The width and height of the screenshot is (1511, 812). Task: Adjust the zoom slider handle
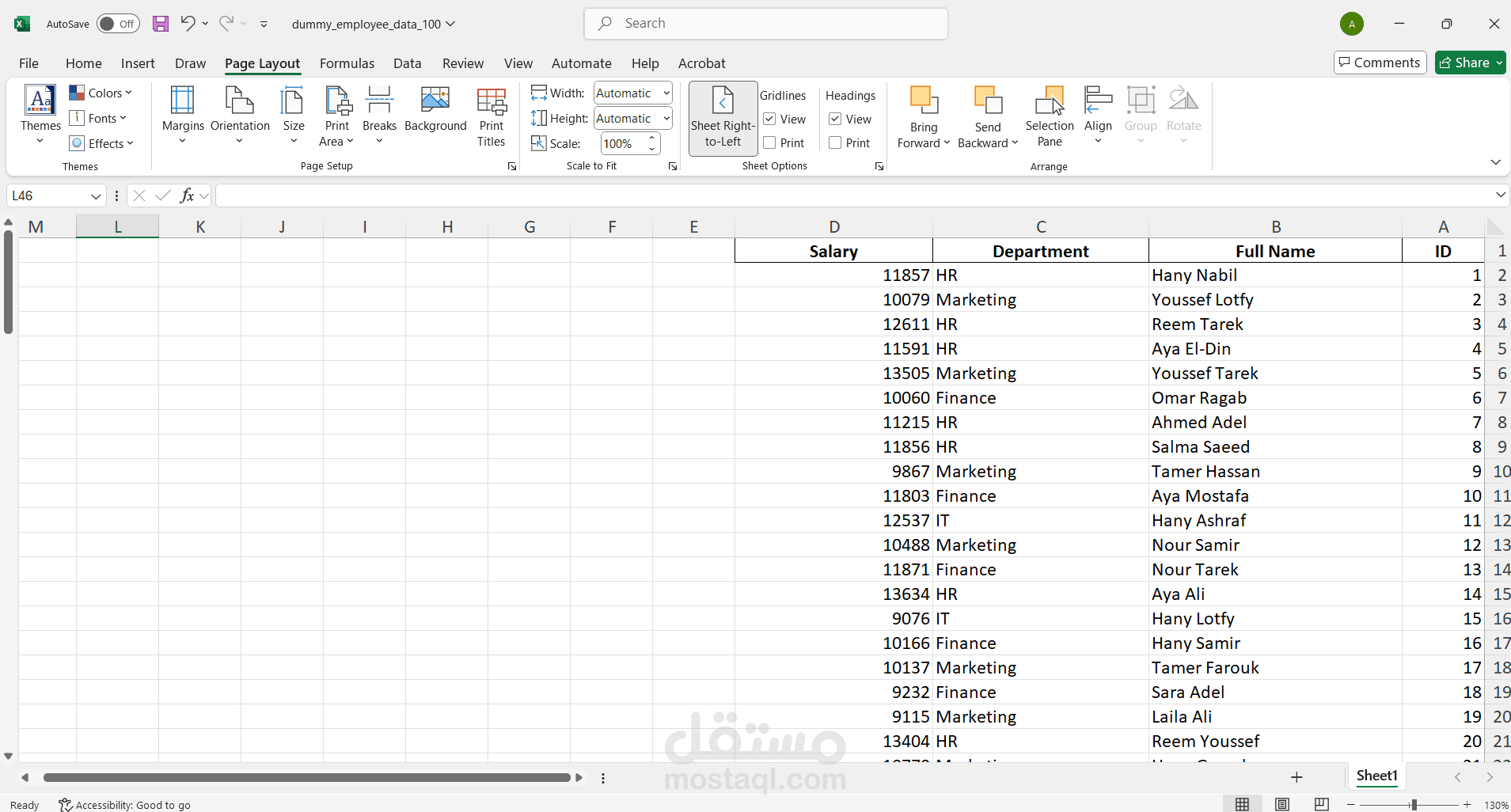[x=1414, y=805]
